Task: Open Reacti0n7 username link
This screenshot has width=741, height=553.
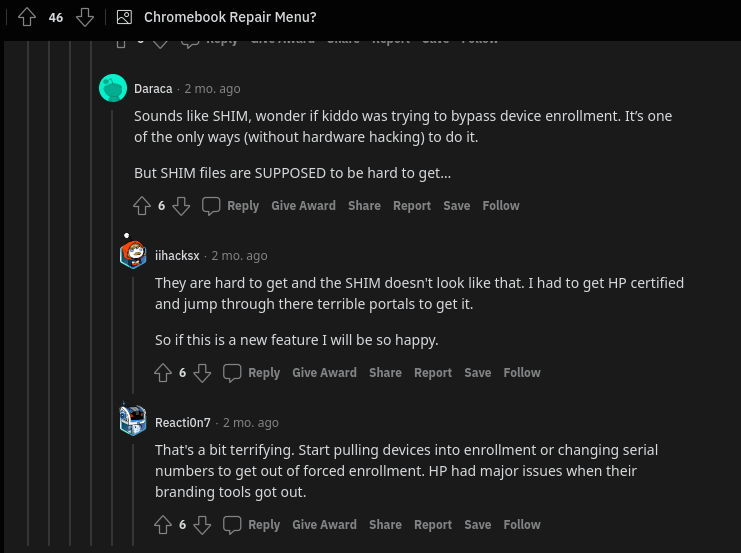Action: [x=182, y=422]
